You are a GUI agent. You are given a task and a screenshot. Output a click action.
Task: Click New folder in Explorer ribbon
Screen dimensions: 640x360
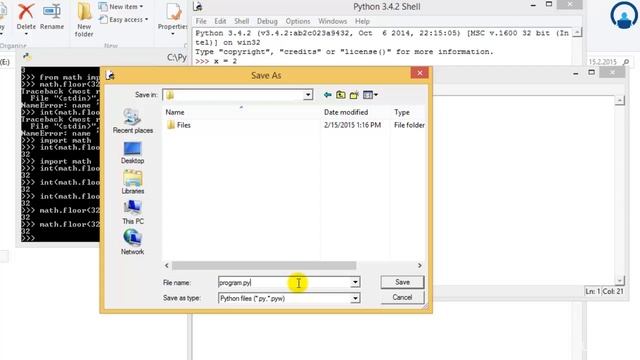pyautogui.click(x=84, y=20)
